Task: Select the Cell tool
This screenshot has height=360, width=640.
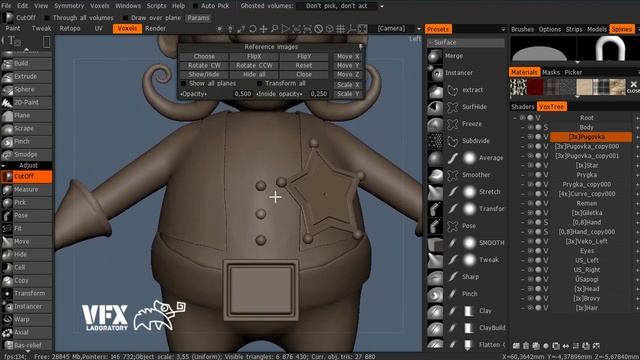Action: click(27, 267)
